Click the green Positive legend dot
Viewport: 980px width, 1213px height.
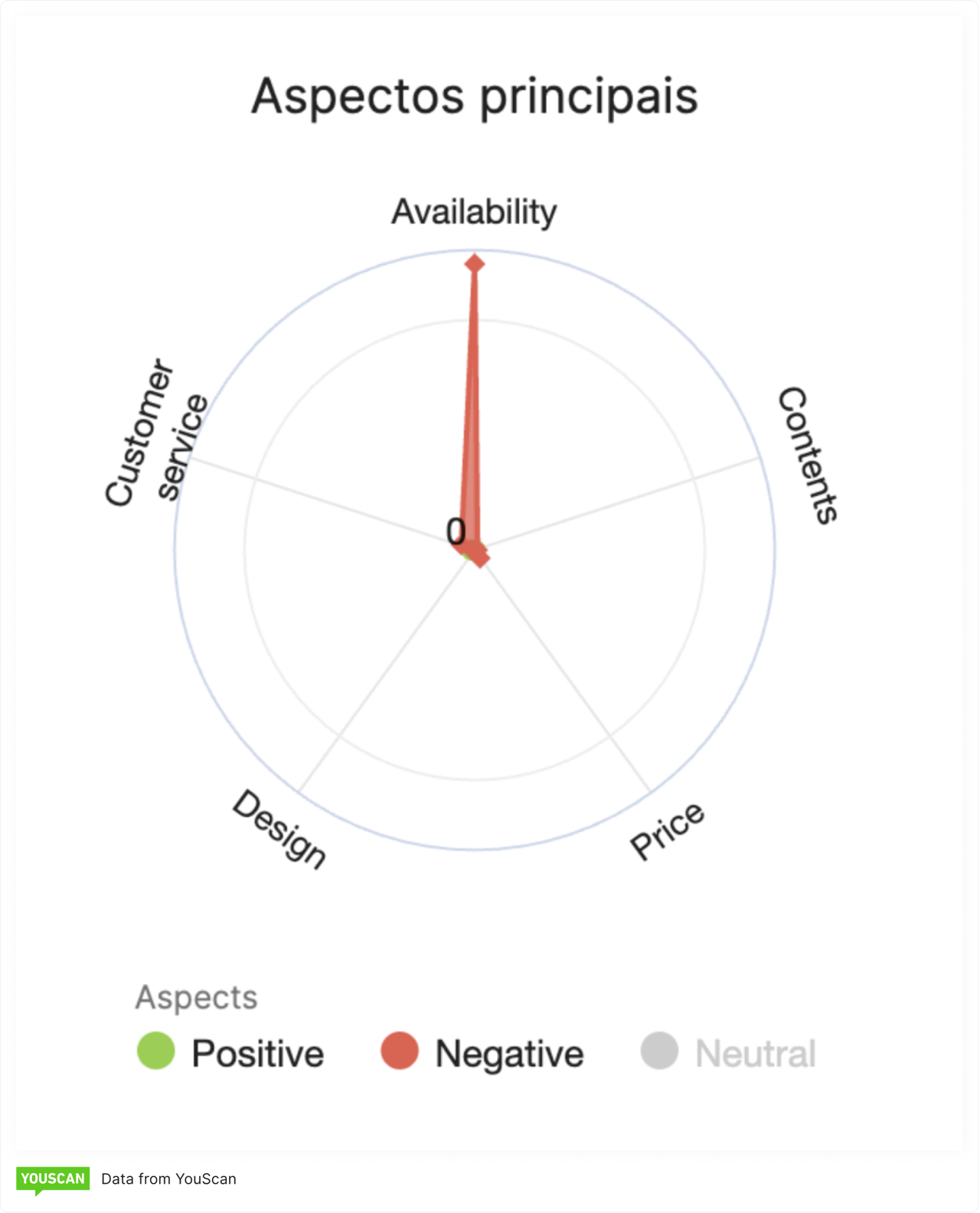(156, 1051)
